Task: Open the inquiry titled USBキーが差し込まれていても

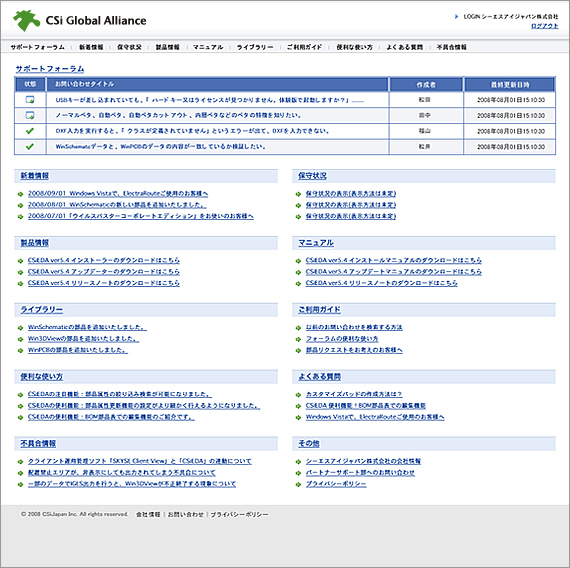Action: click(x=209, y=100)
